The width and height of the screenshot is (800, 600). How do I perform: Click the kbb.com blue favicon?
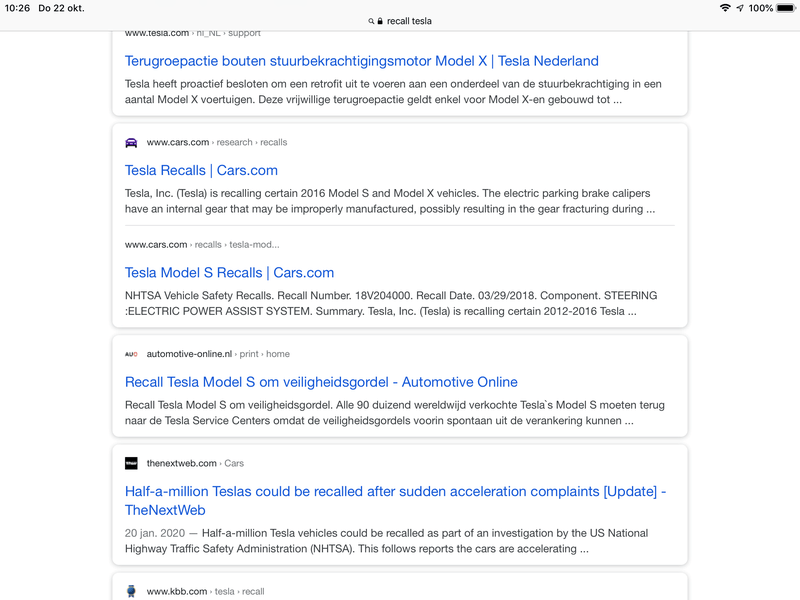tap(131, 591)
